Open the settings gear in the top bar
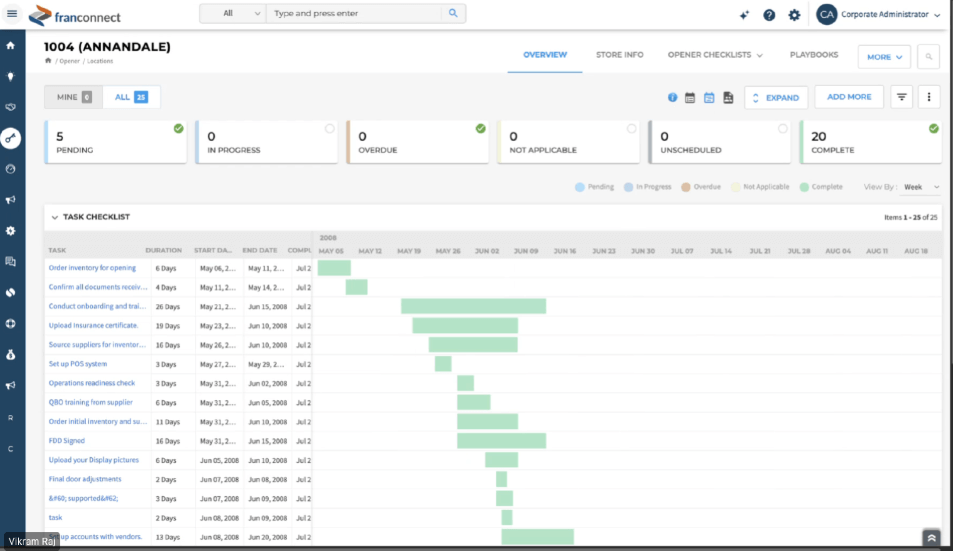This screenshot has width=953, height=551. [x=794, y=15]
